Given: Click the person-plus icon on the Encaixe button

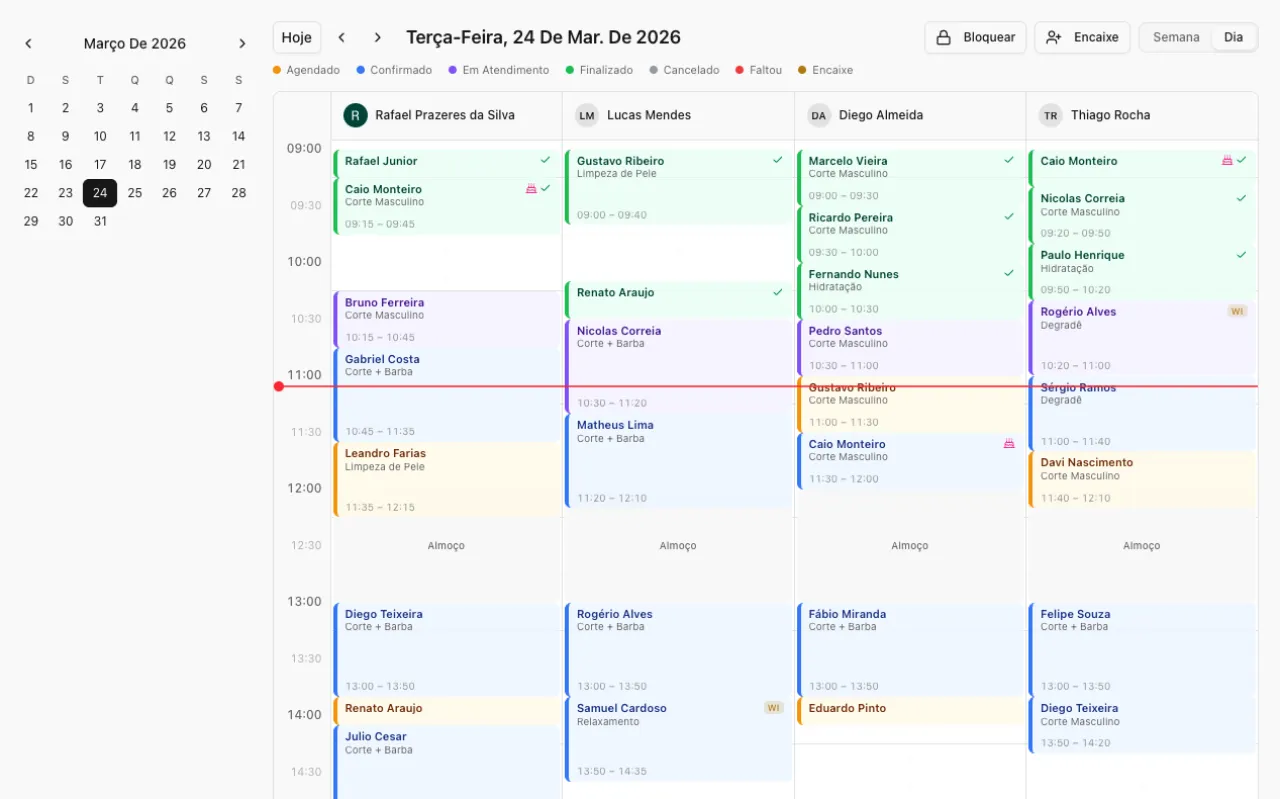Looking at the screenshot, I should (x=1052, y=37).
